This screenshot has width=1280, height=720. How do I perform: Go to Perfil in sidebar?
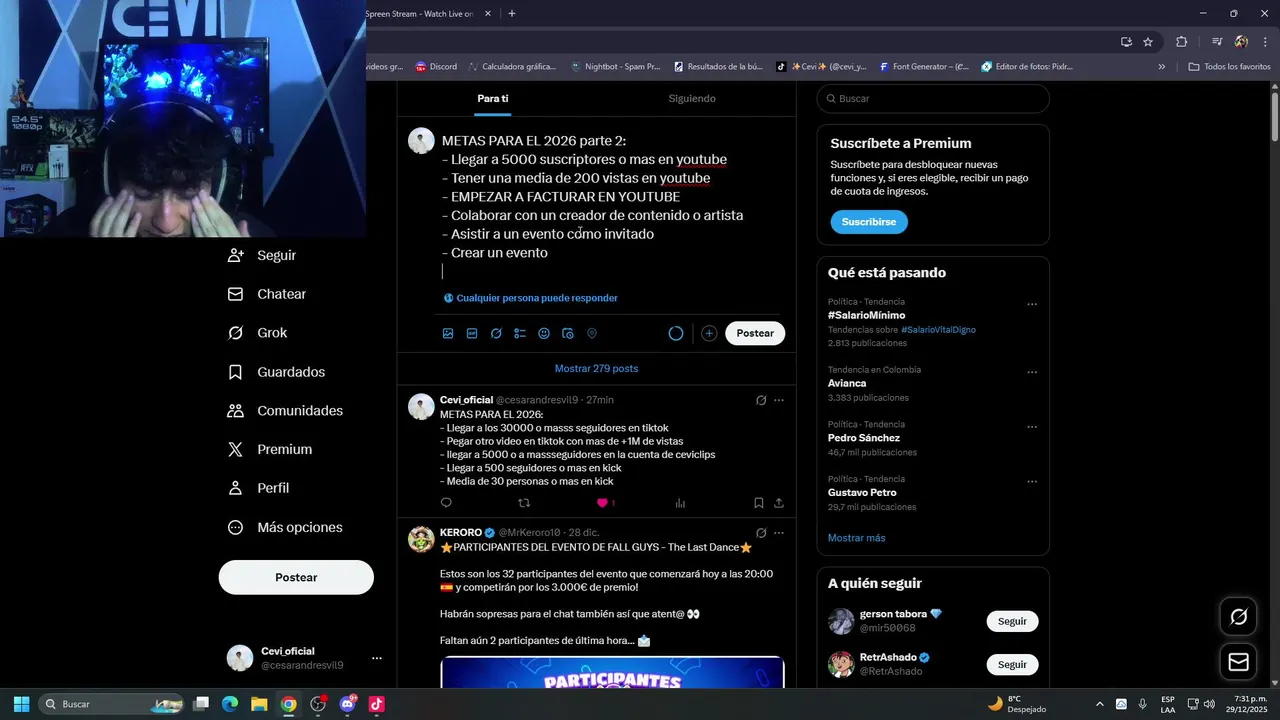(259, 488)
